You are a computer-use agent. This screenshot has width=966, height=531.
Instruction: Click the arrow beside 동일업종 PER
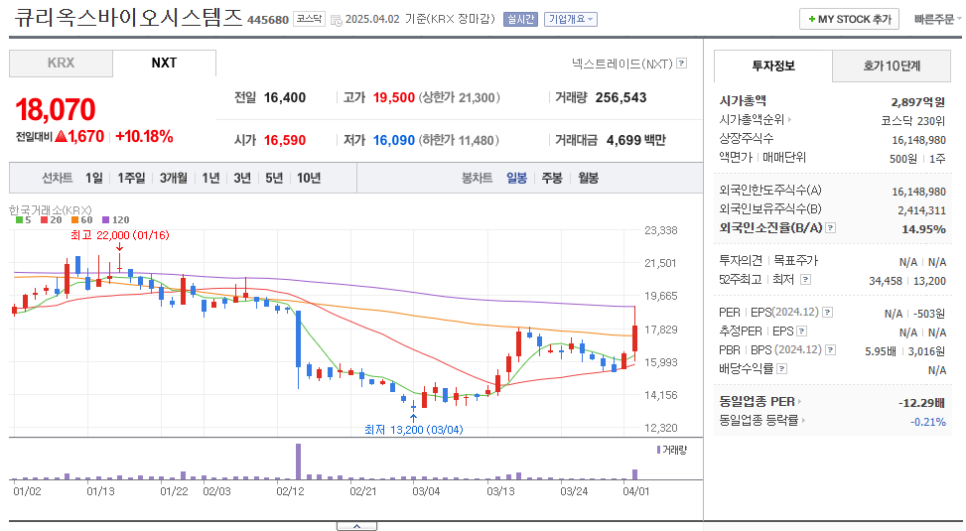coord(800,402)
